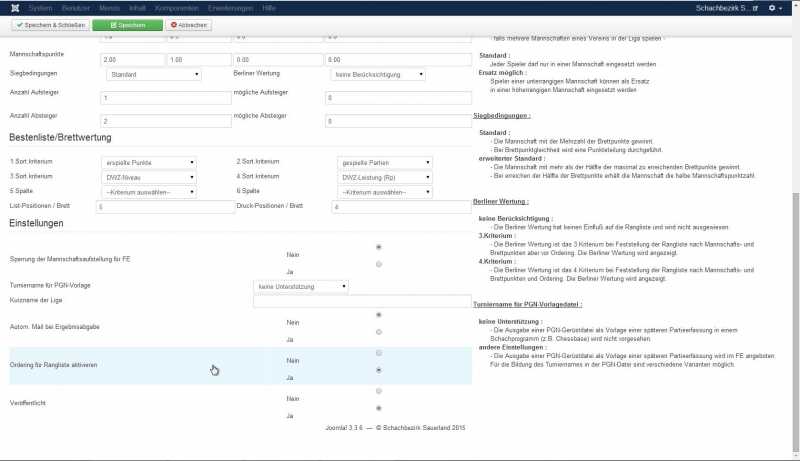The height and width of the screenshot is (461, 800).
Task: Open the Berliner Wertung dropdown
Action: tap(378, 74)
